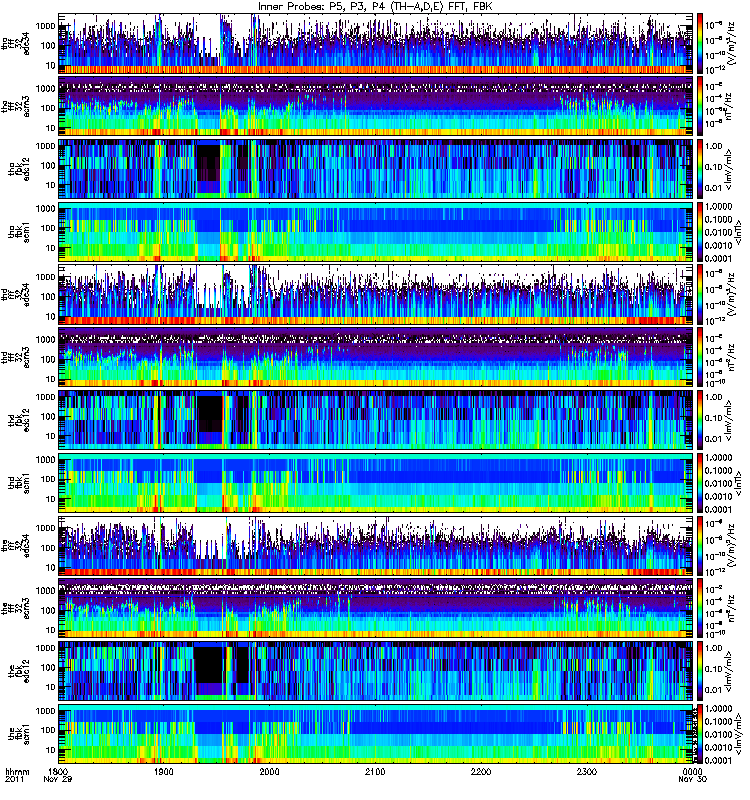Select the thd fbk scm1 spectrogram panel
This screenshot has height=800, width=750.
point(376,483)
